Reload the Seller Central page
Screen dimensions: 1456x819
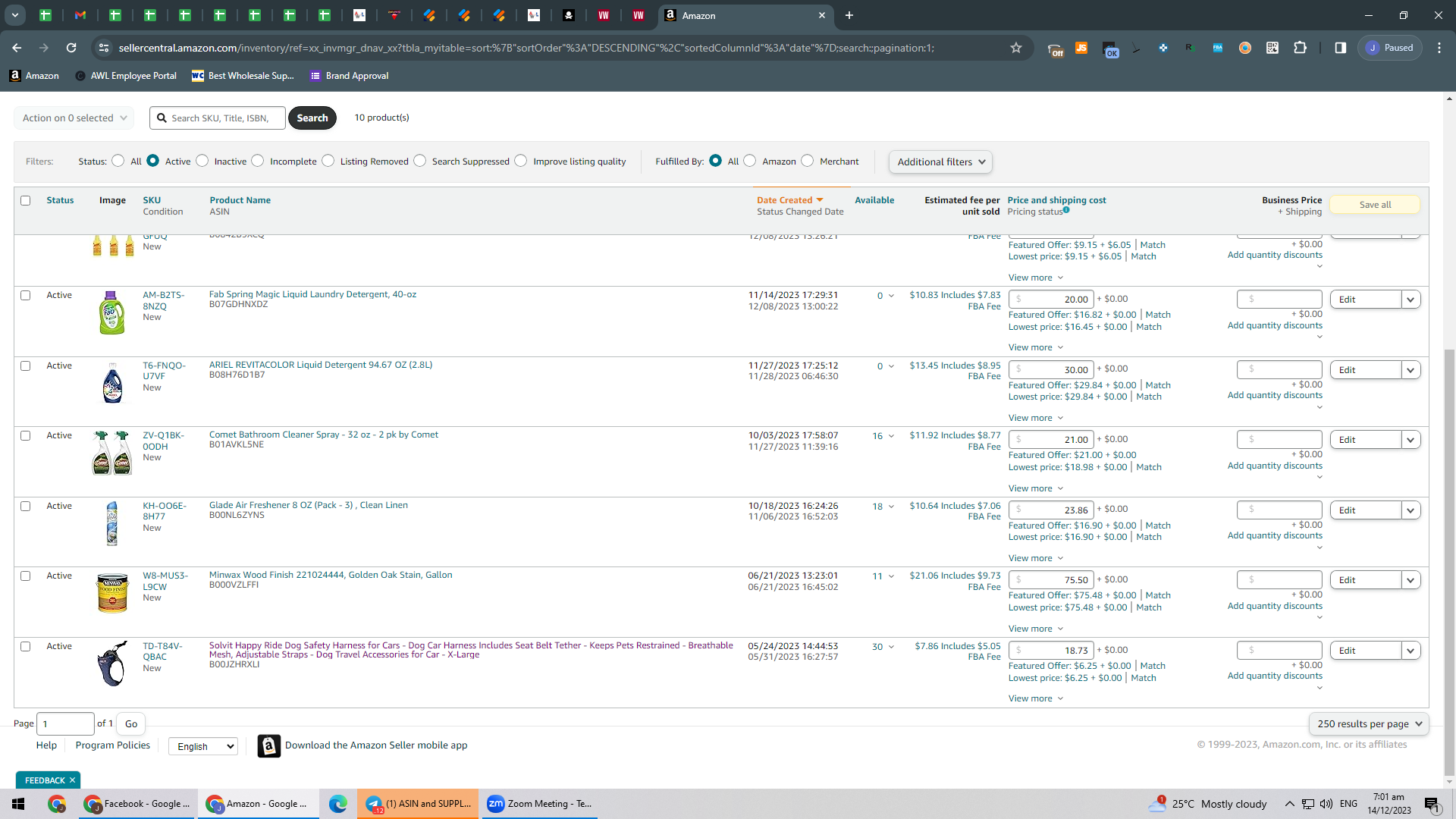click(x=71, y=48)
